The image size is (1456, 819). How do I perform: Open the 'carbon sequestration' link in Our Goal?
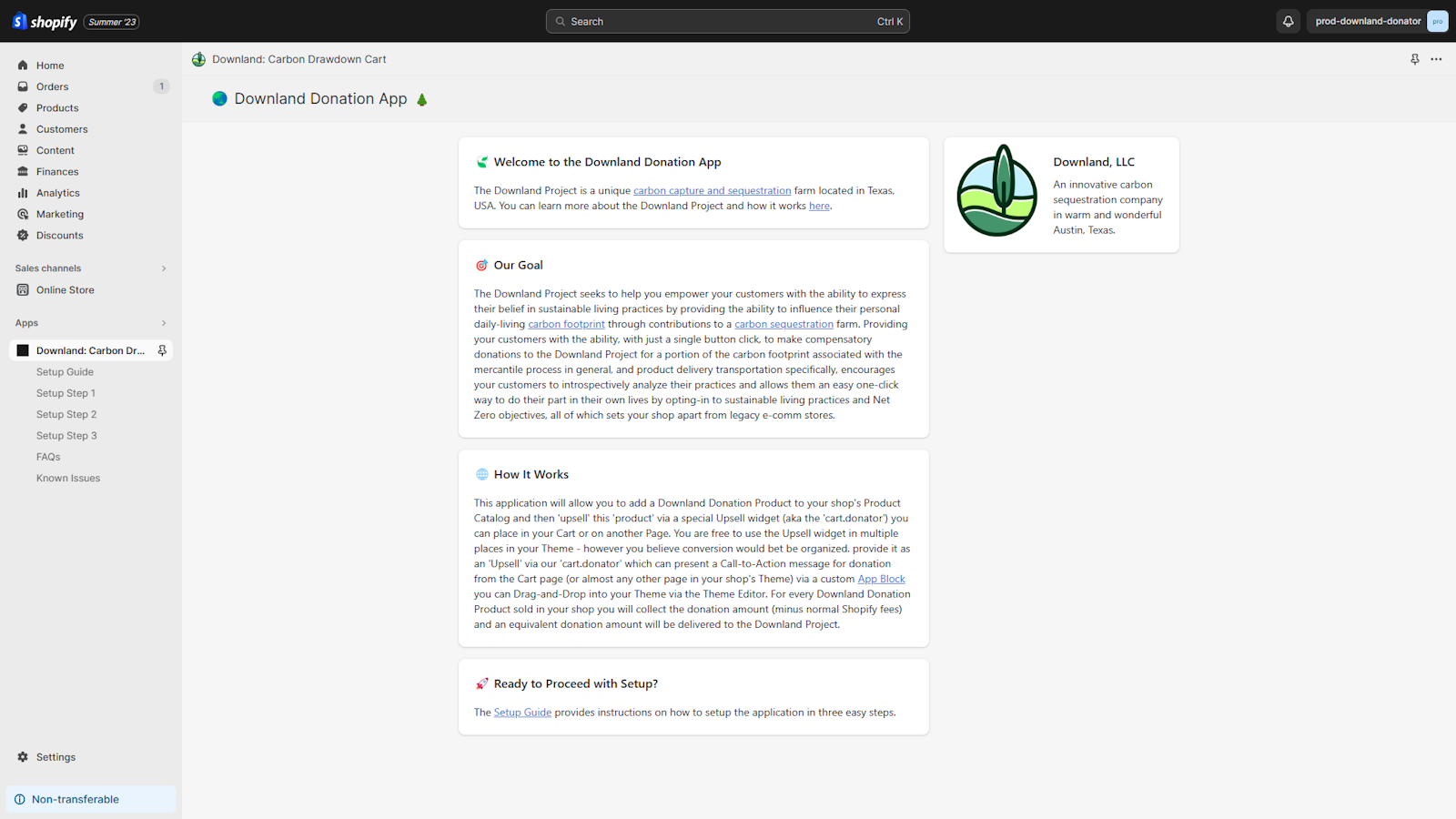[x=784, y=324]
